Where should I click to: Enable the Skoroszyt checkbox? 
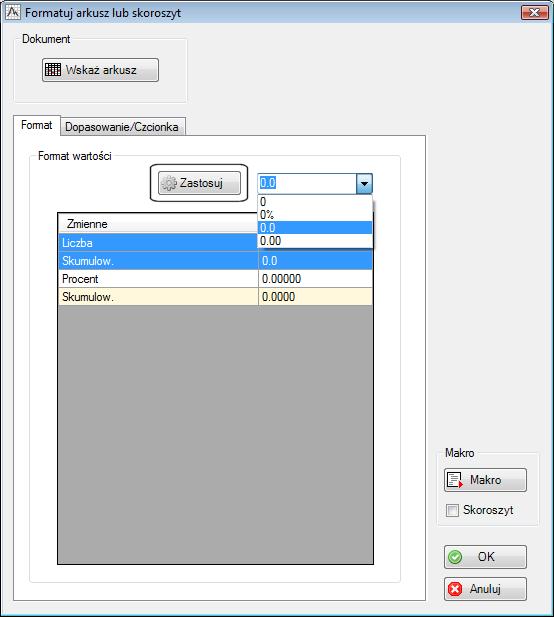point(452,510)
